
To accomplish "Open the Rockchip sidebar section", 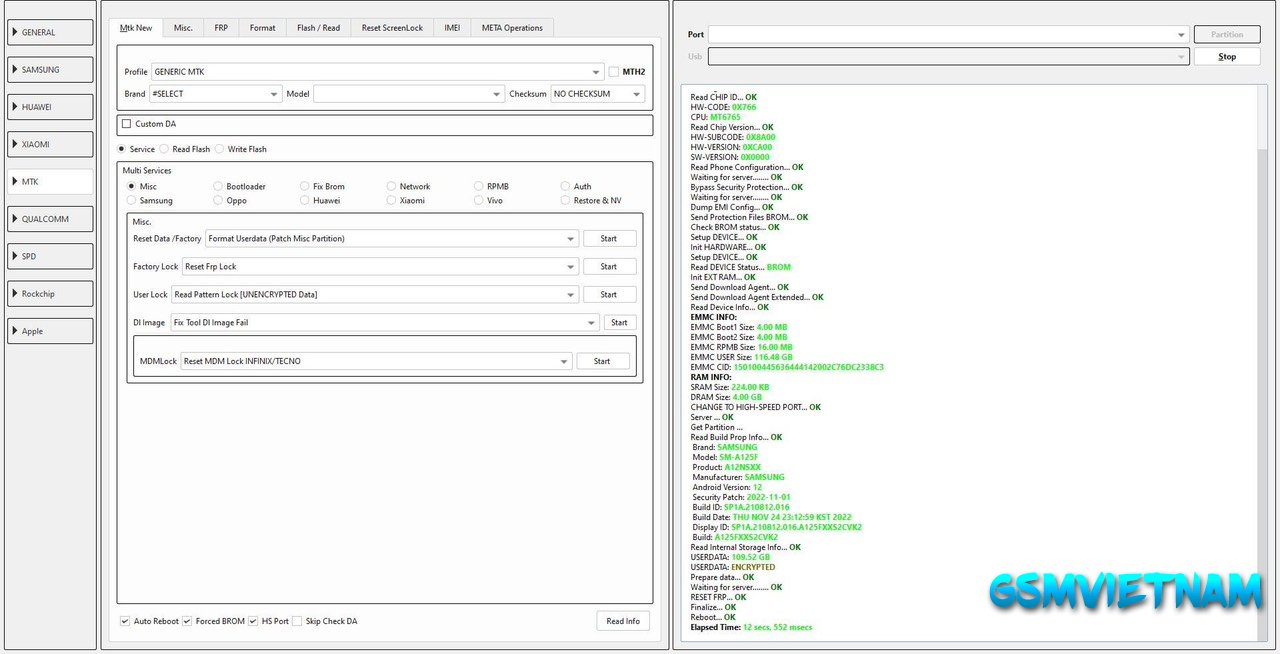I will 50,294.
